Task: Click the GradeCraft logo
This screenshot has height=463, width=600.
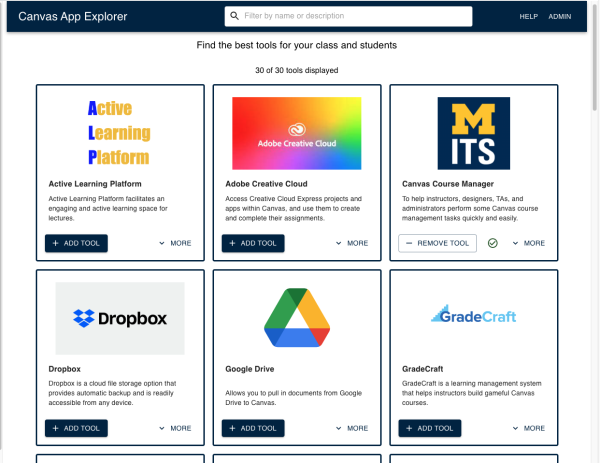Action: coord(474,314)
